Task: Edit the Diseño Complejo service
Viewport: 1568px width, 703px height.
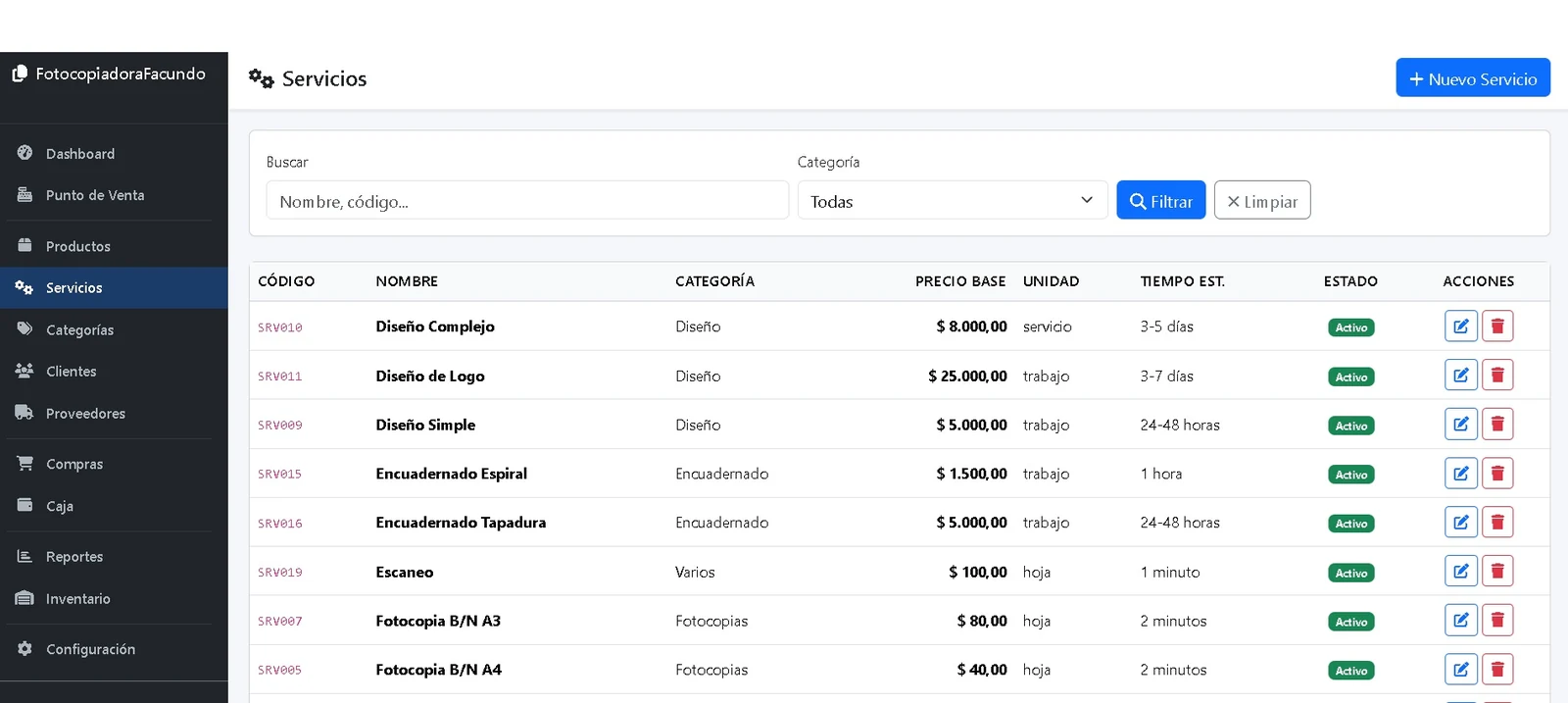Action: [x=1460, y=326]
